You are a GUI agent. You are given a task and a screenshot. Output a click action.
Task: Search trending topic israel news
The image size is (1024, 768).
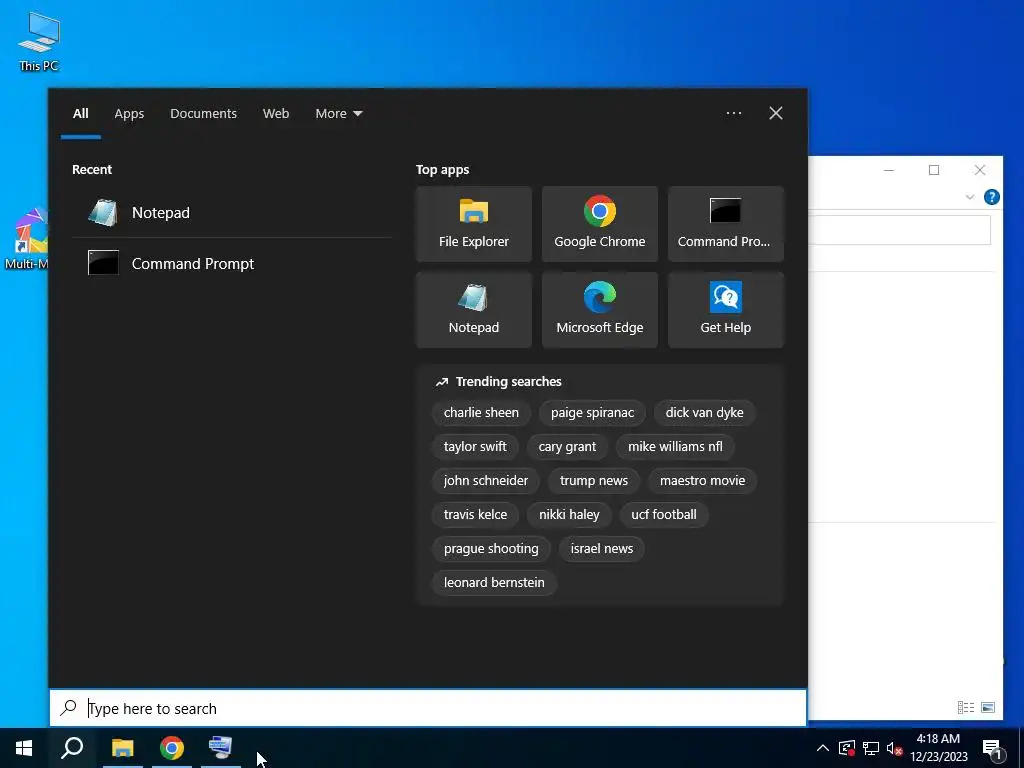[x=602, y=548]
